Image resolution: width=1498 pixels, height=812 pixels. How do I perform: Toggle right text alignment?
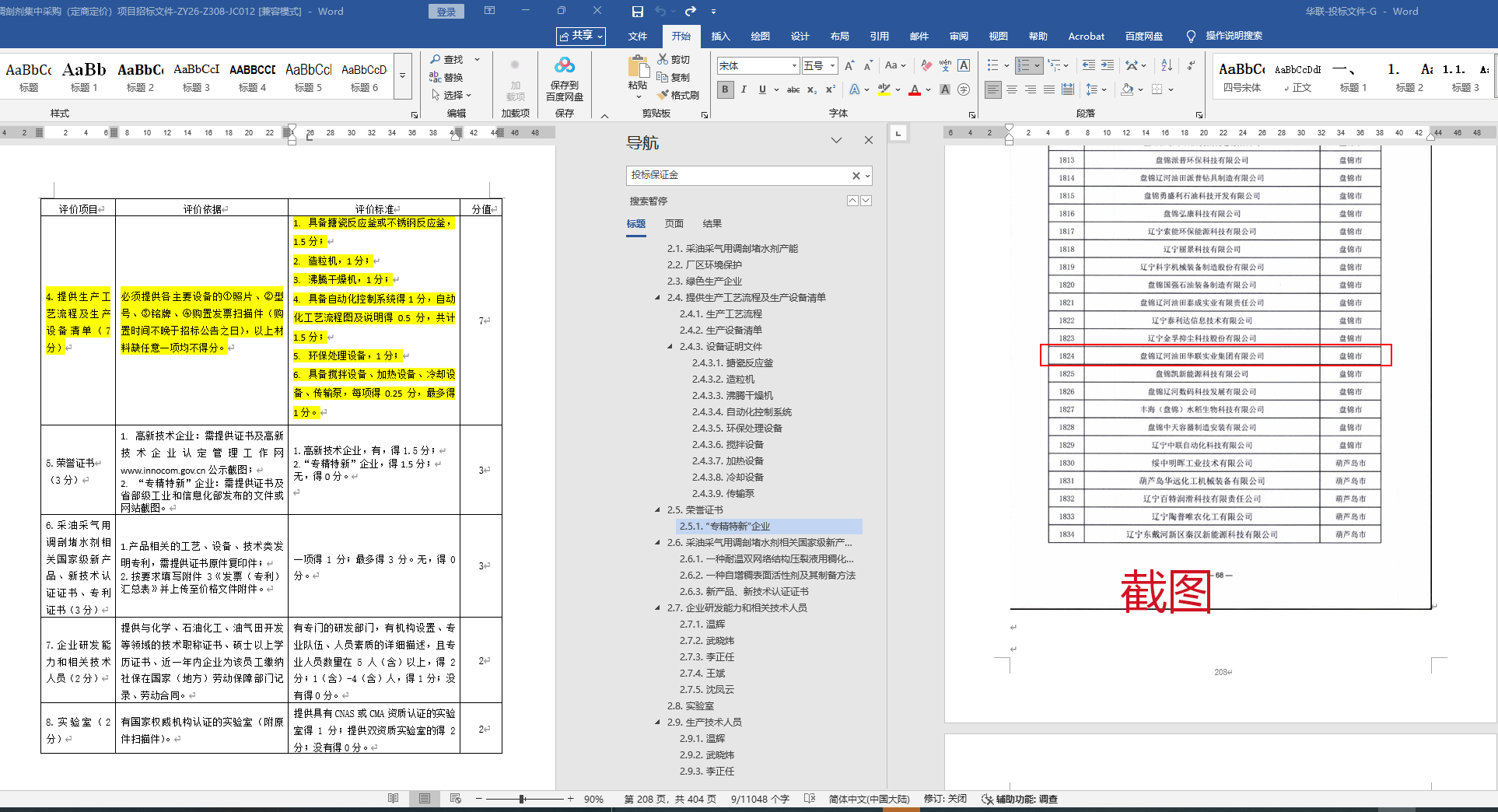coord(1031,89)
